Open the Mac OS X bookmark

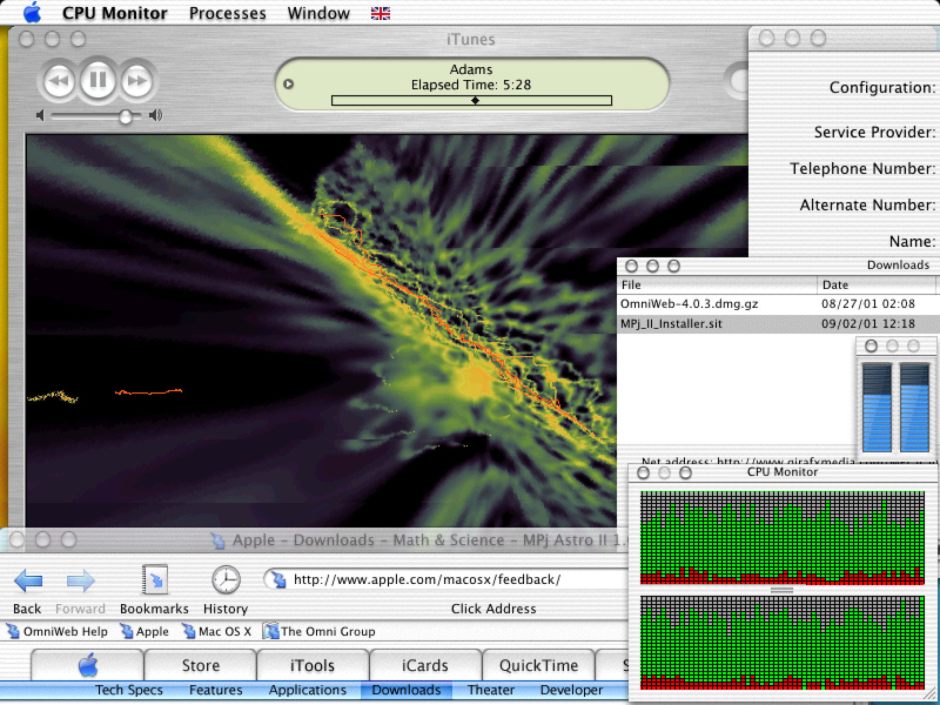[216, 631]
